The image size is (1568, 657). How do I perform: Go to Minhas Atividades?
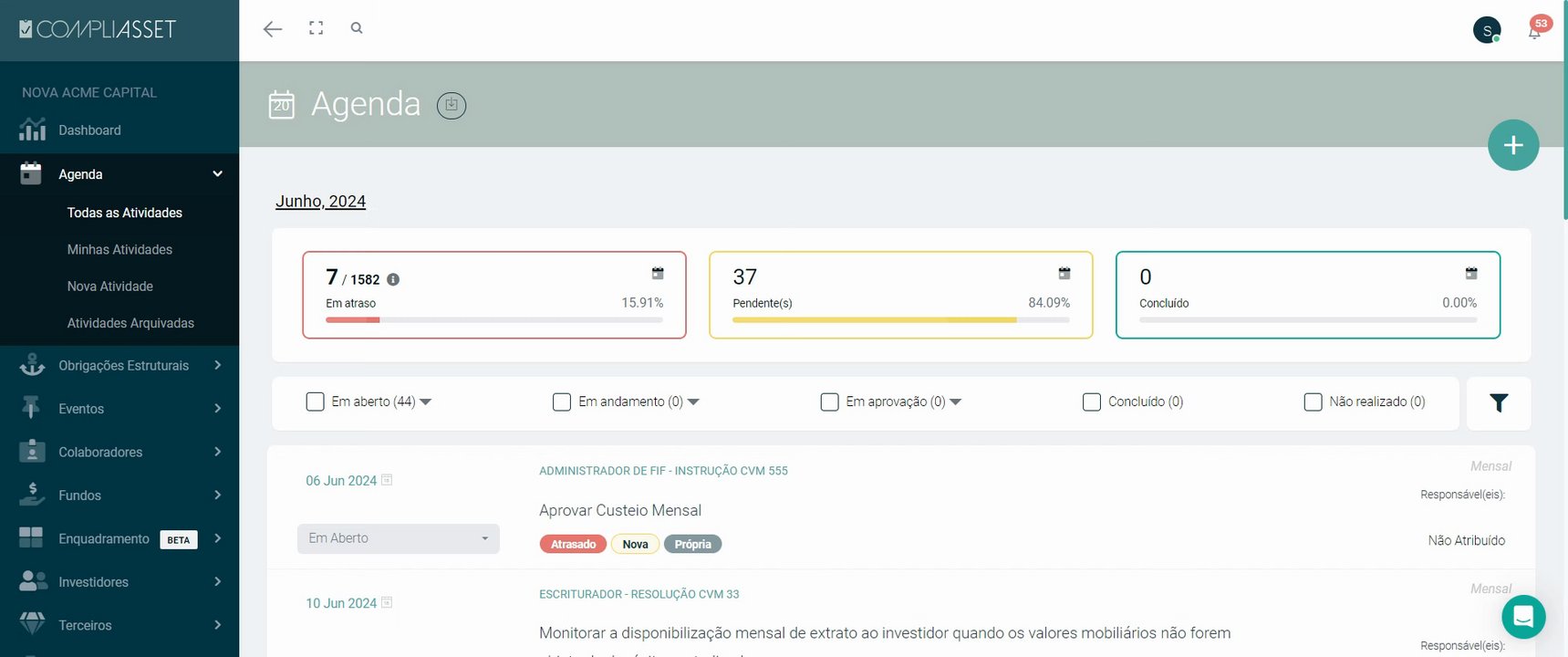[x=119, y=249]
